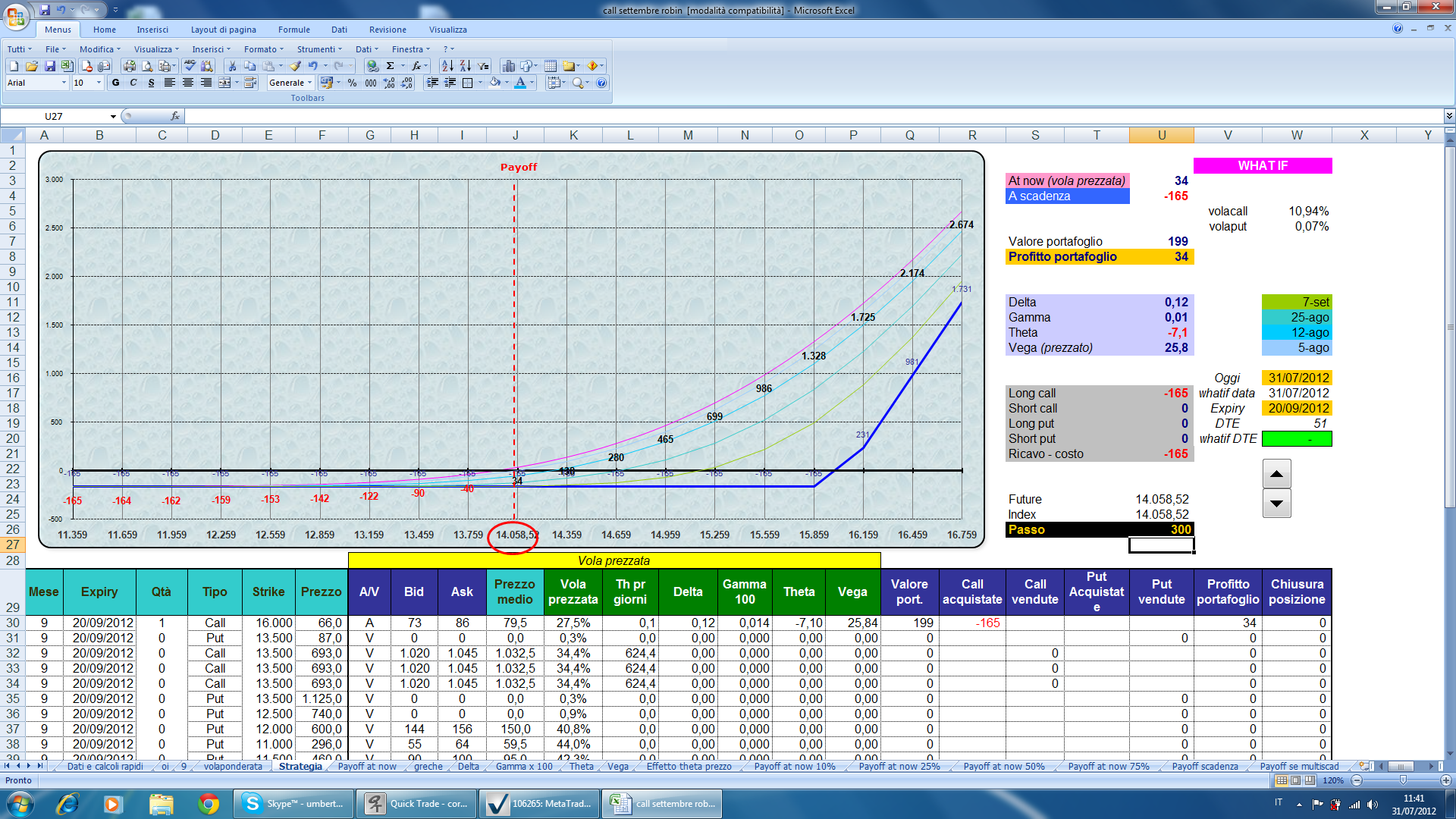Image resolution: width=1456 pixels, height=819 pixels.
Task: Switch to the Payoff at now sheet tab
Action: coord(367,767)
